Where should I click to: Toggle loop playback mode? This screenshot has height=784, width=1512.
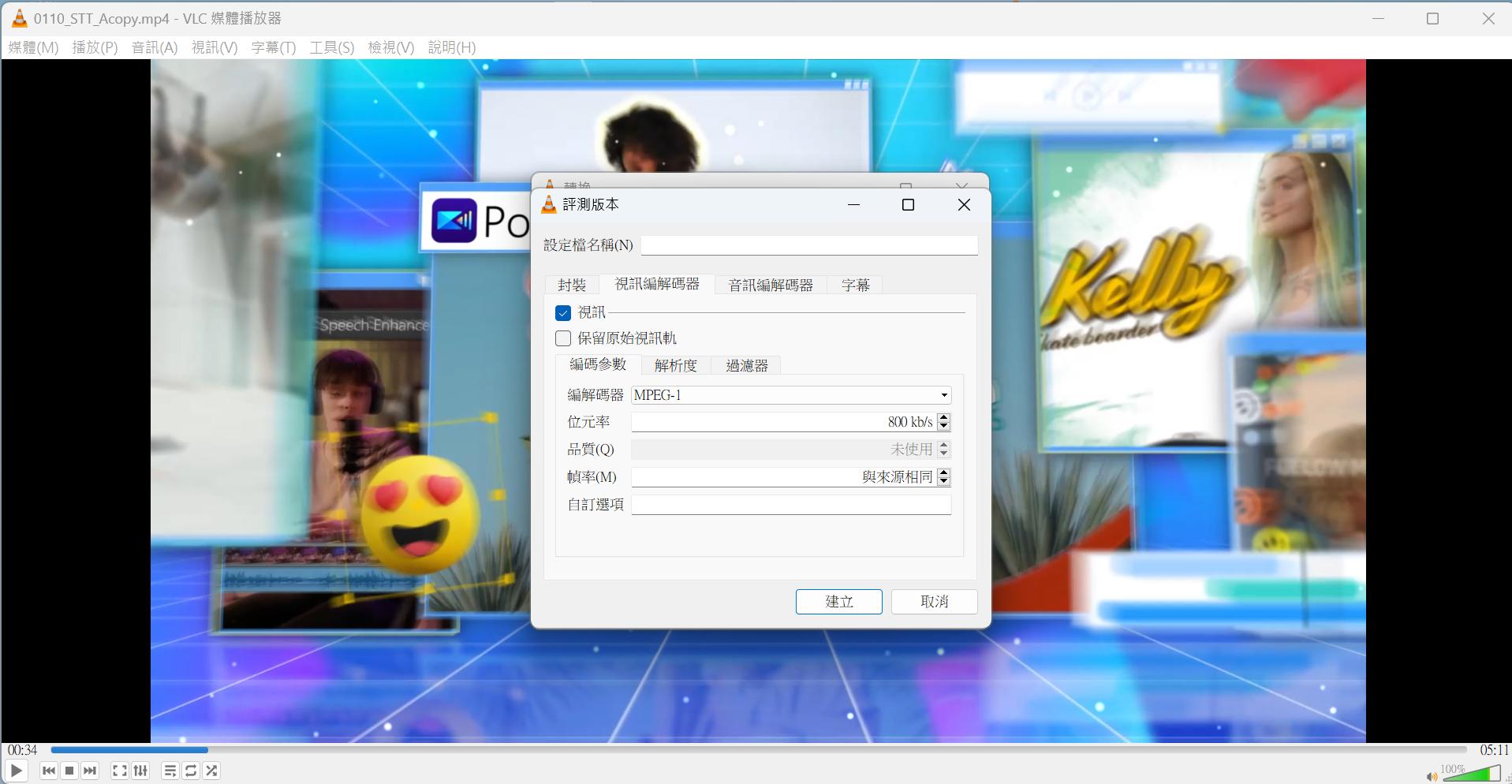coord(191,771)
